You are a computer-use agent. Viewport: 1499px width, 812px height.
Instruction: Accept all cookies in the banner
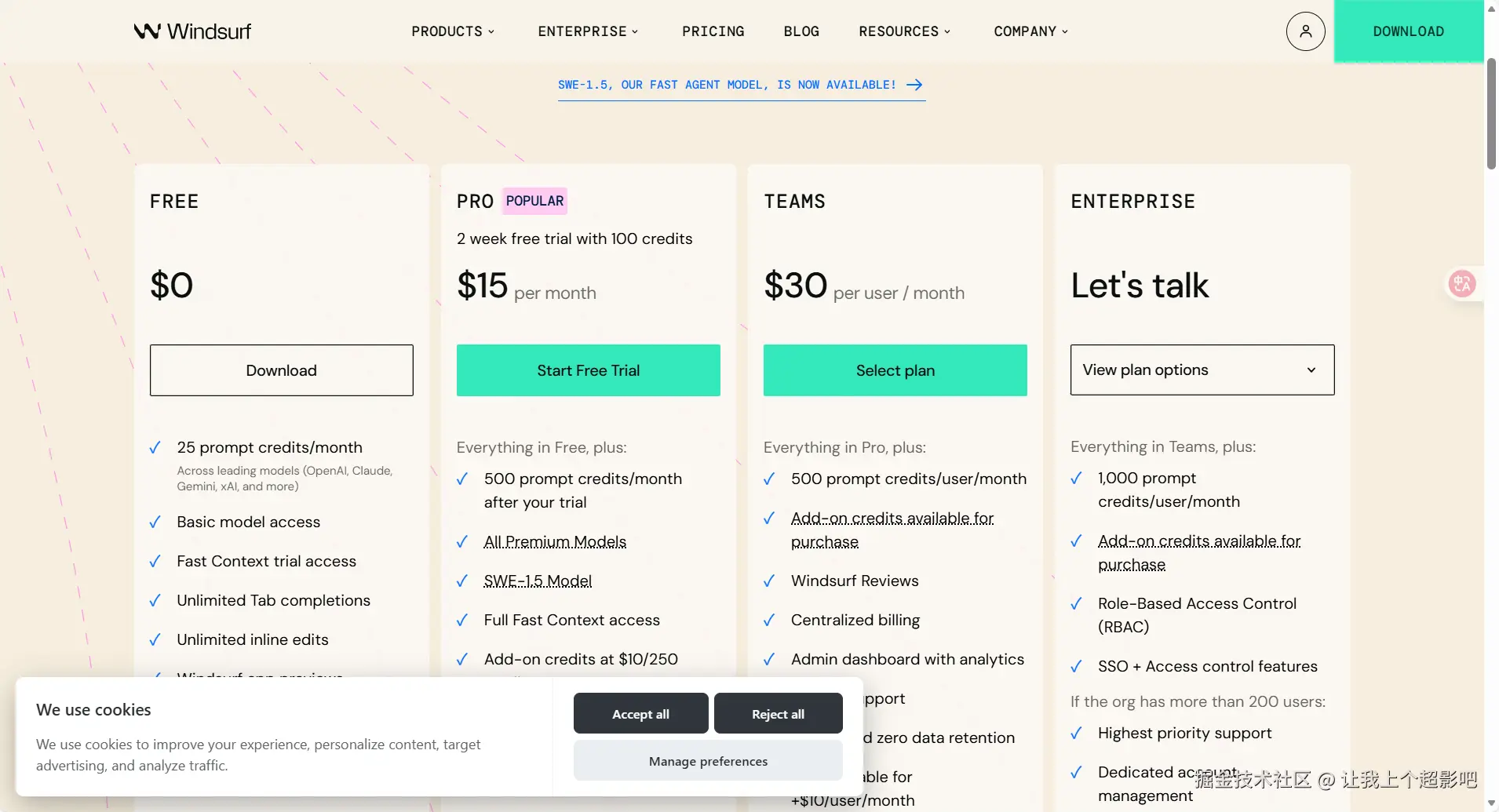pos(640,714)
